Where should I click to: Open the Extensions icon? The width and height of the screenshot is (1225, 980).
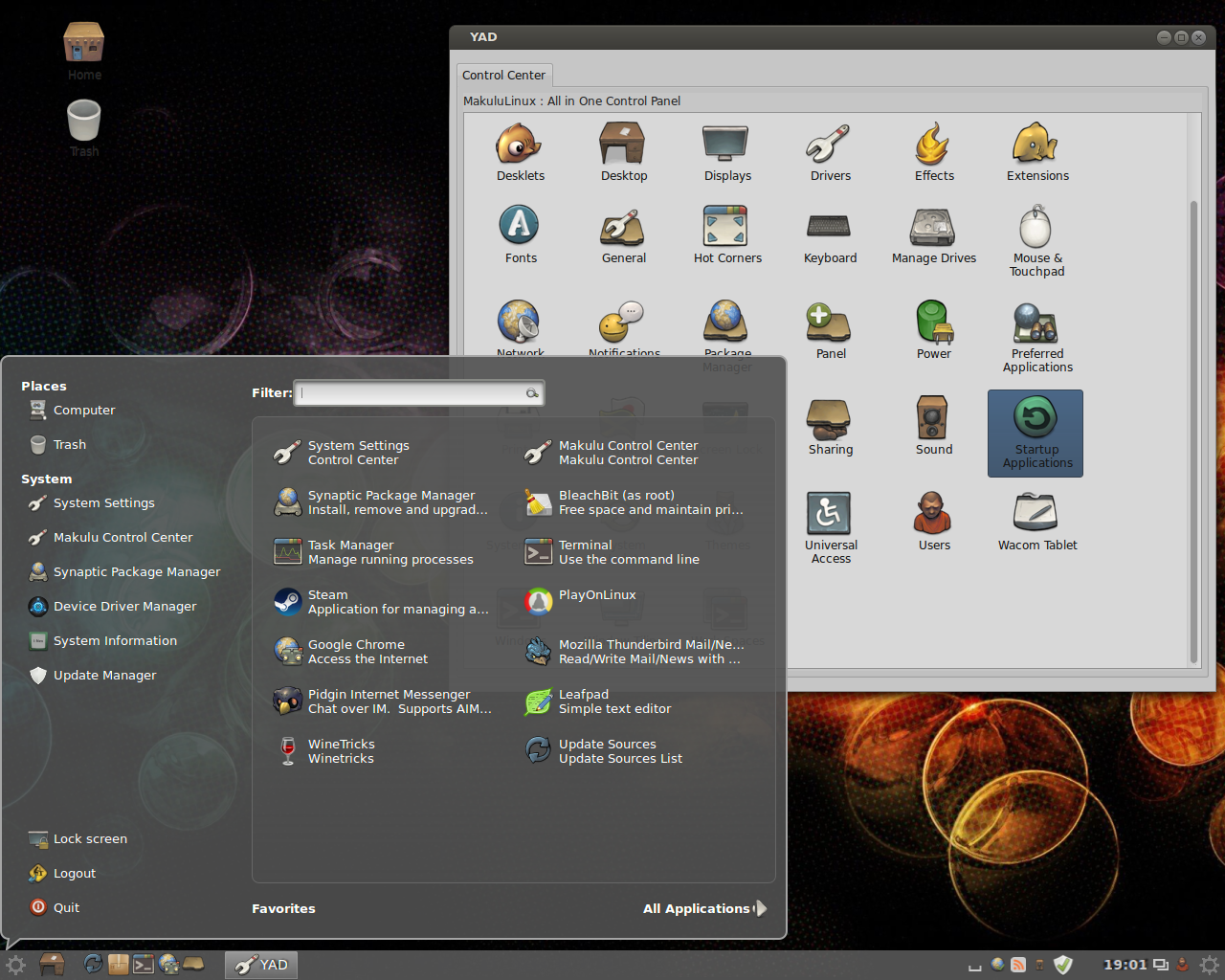[1037, 152]
